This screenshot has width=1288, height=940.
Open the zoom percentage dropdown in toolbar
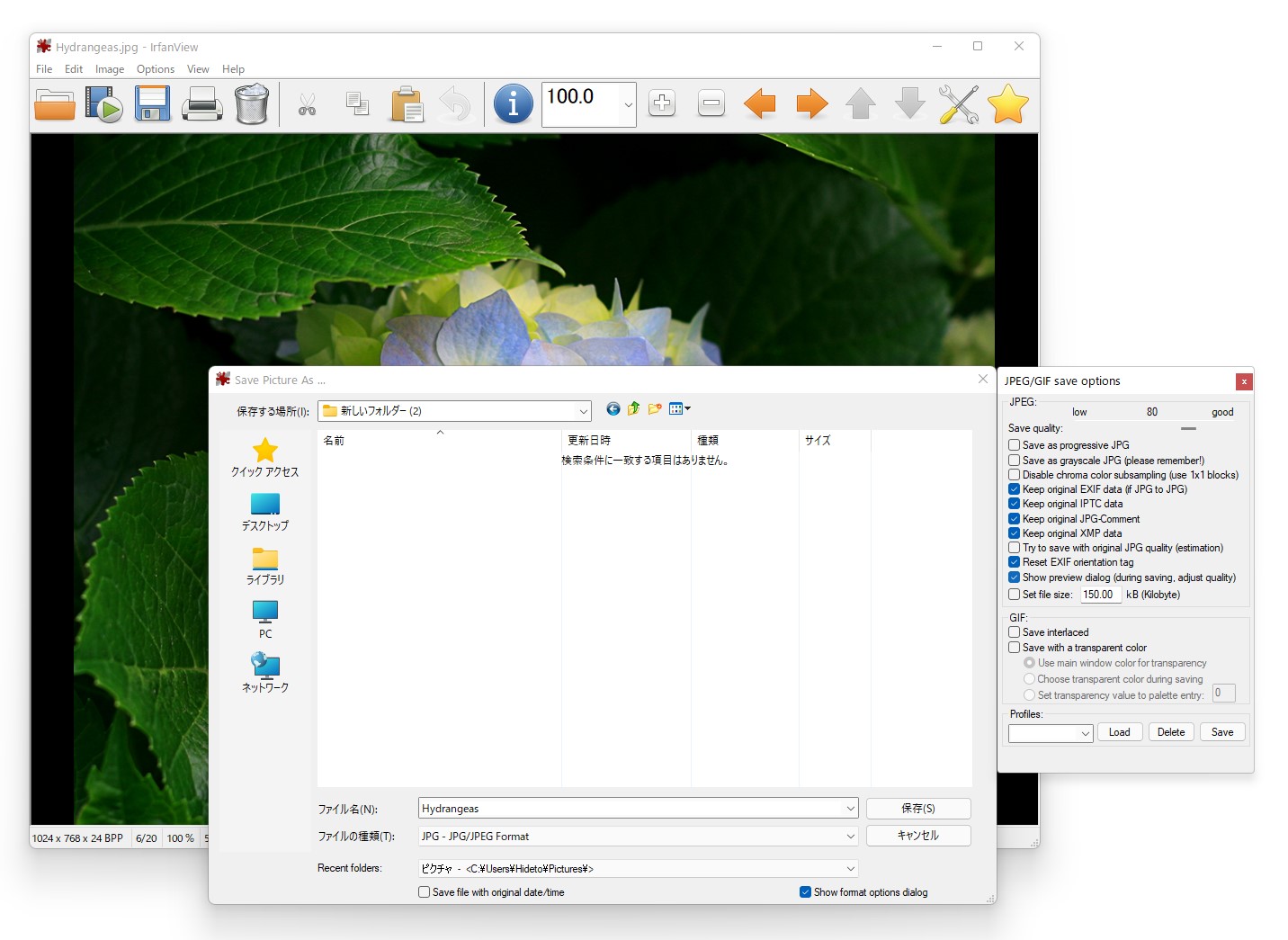628,104
